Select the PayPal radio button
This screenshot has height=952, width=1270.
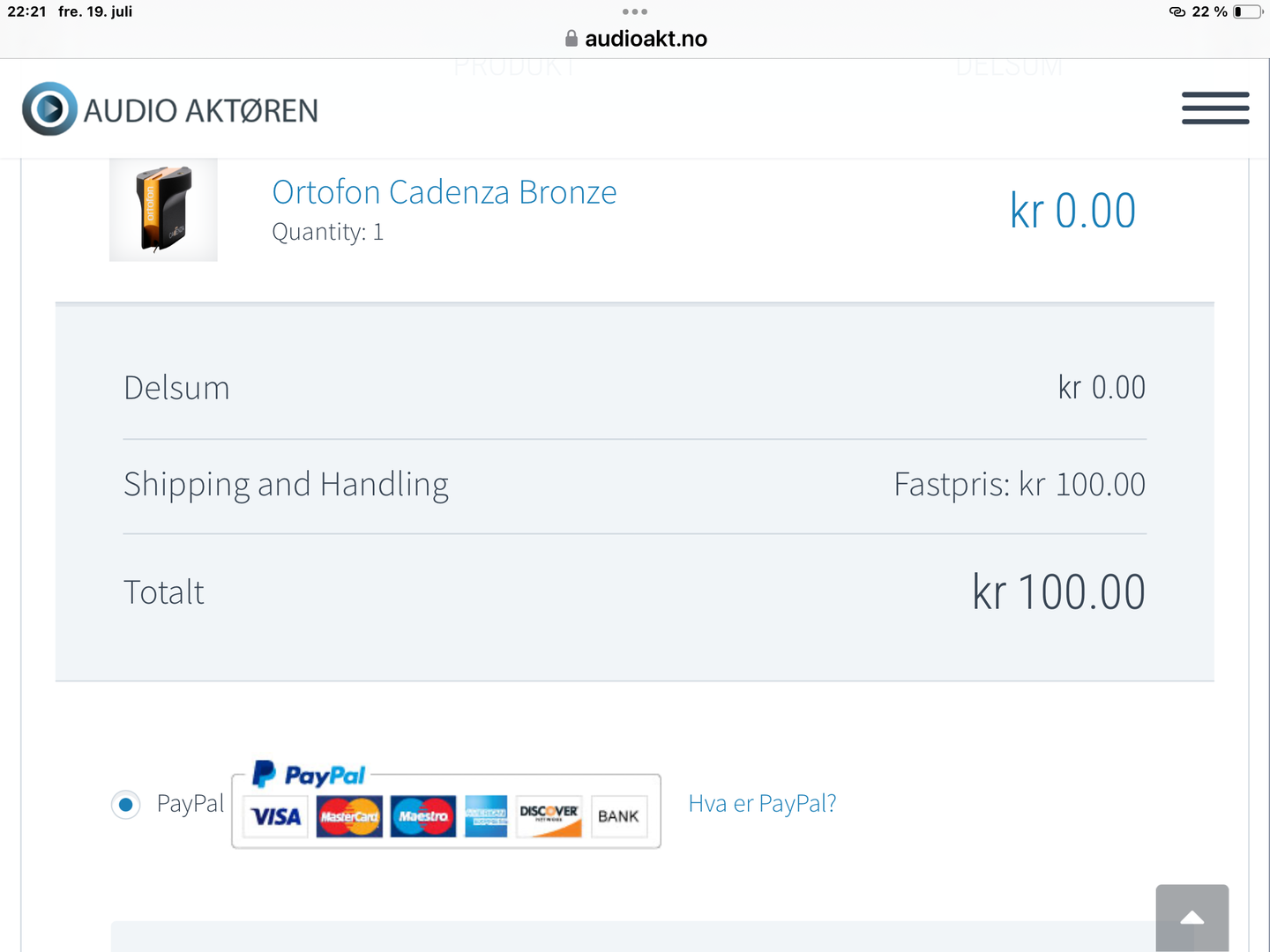coord(126,805)
